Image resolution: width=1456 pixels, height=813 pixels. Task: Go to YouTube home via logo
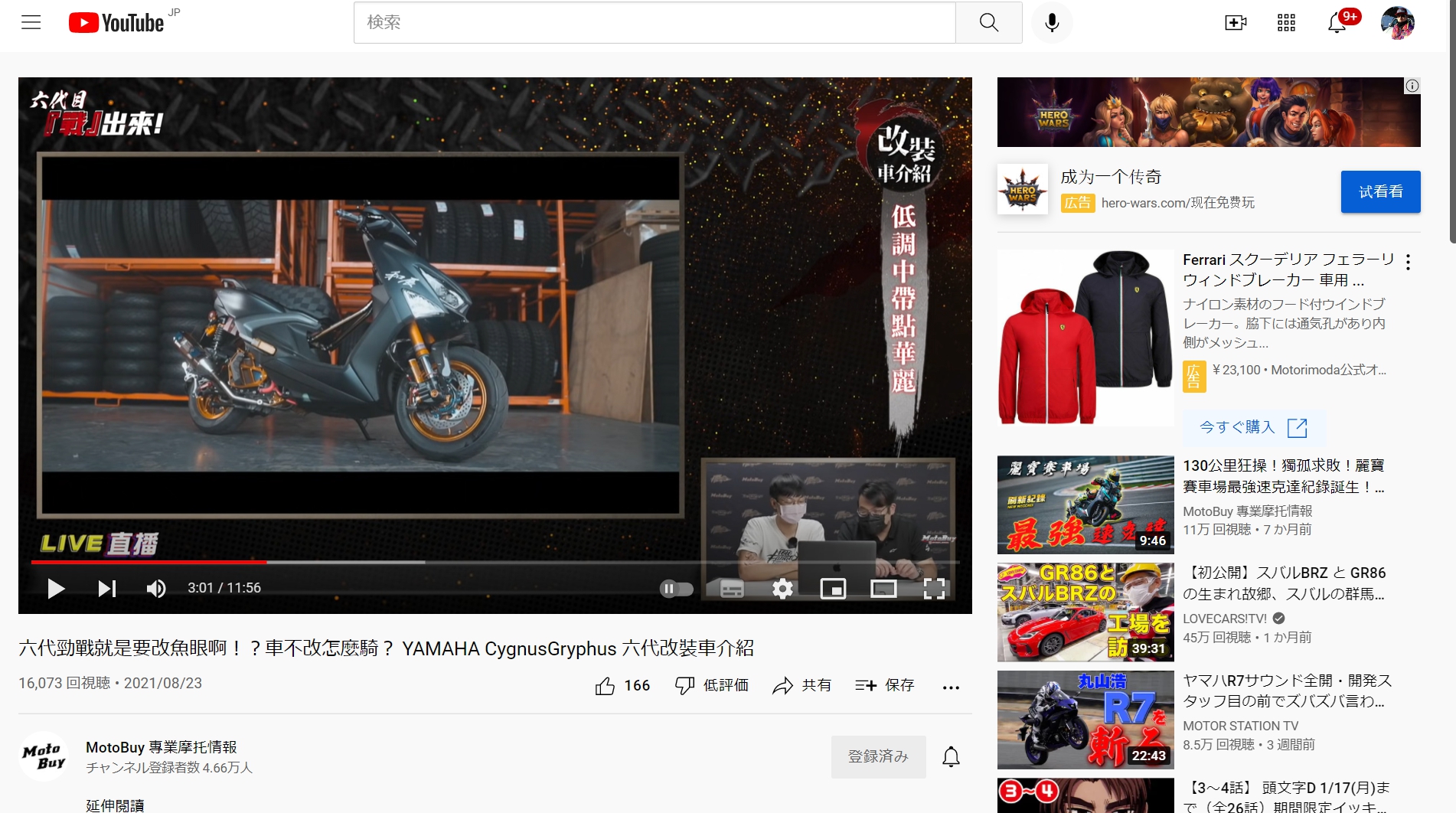116,23
